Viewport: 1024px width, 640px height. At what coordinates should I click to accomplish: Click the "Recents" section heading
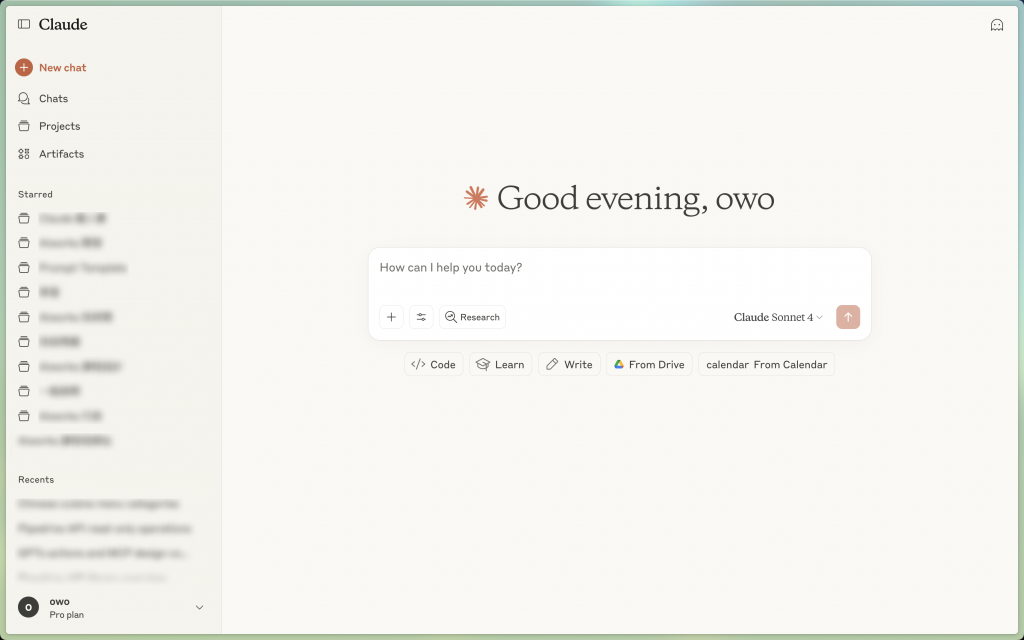(x=36, y=480)
